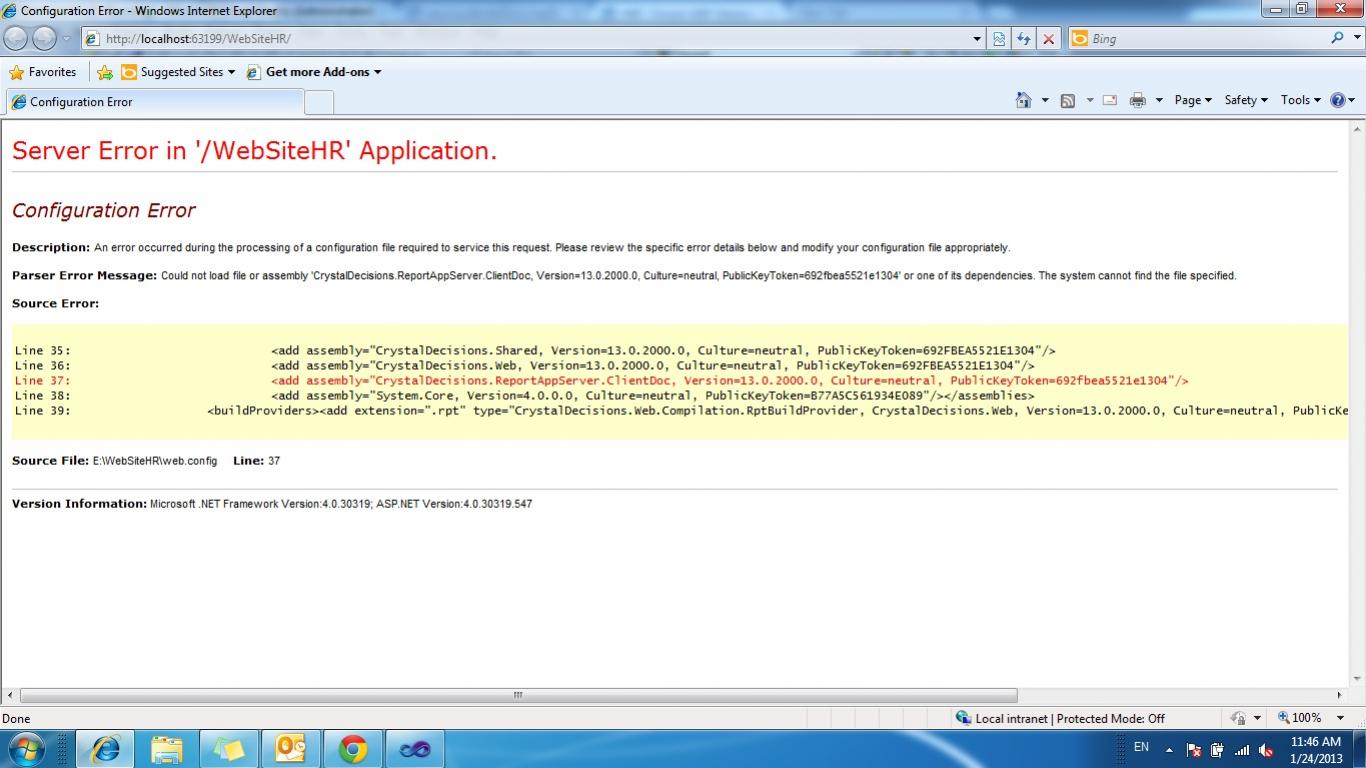Toggle the Compatibility View icon
Image resolution: width=1366 pixels, height=768 pixels.
[x=999, y=39]
